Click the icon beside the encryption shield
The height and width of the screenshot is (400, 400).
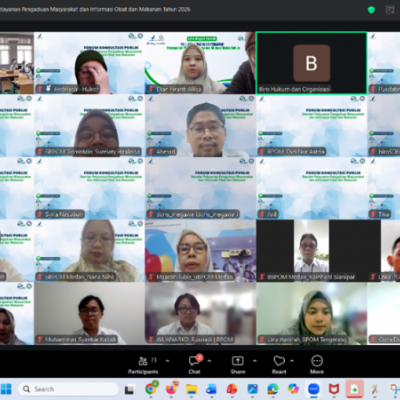pyautogui.click(x=390, y=10)
